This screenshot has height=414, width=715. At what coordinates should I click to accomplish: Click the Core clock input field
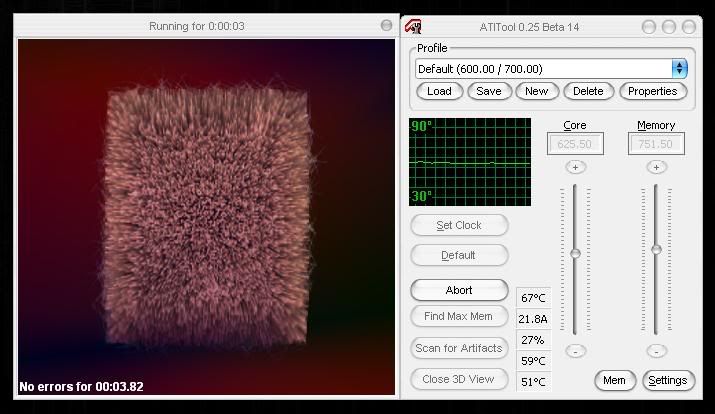(x=575, y=144)
